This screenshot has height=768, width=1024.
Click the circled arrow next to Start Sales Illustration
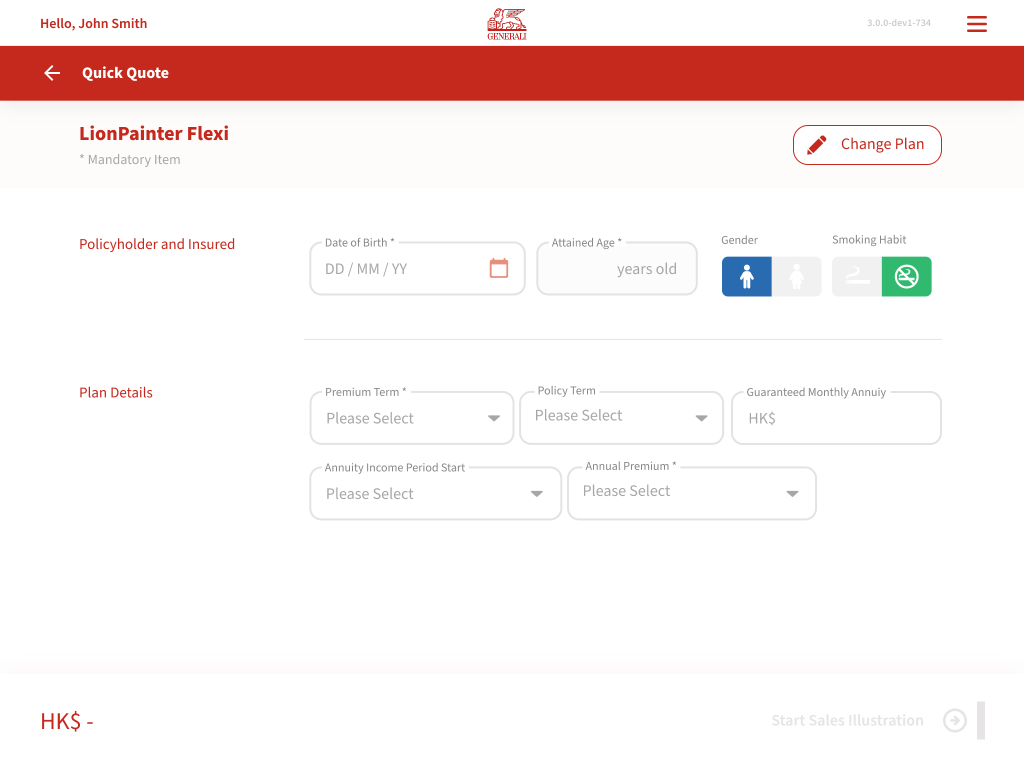click(x=955, y=720)
